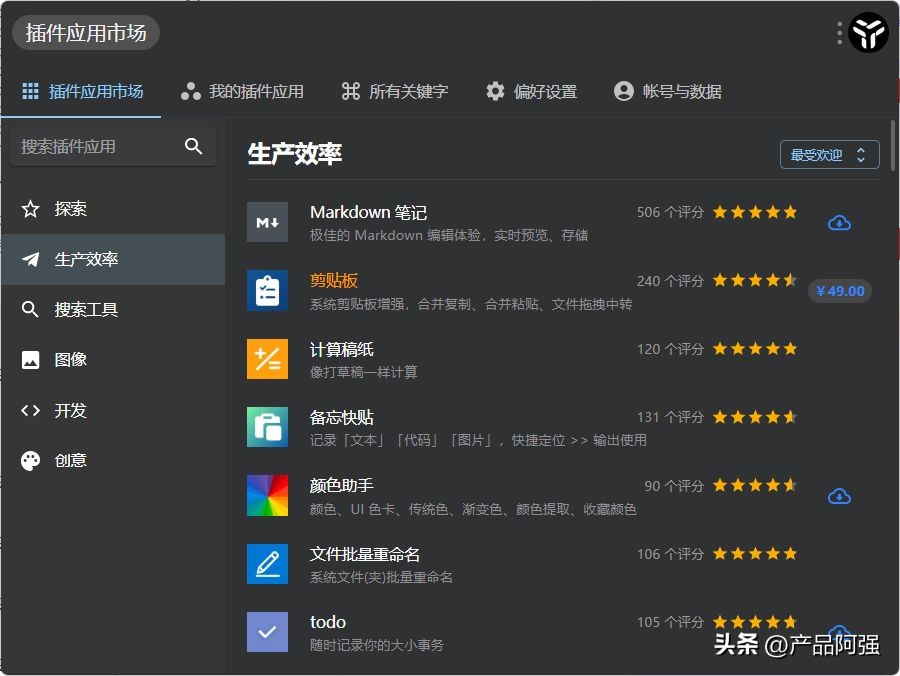Open the 备忘快贴 plugin icon

click(x=267, y=427)
